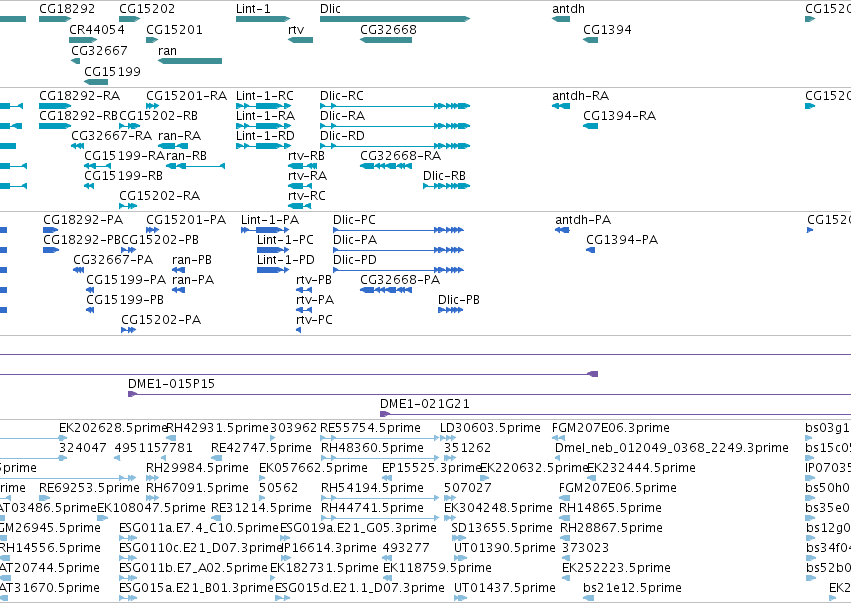Select the antdh-RA transcript label
851x603 pixels.
tap(580, 96)
